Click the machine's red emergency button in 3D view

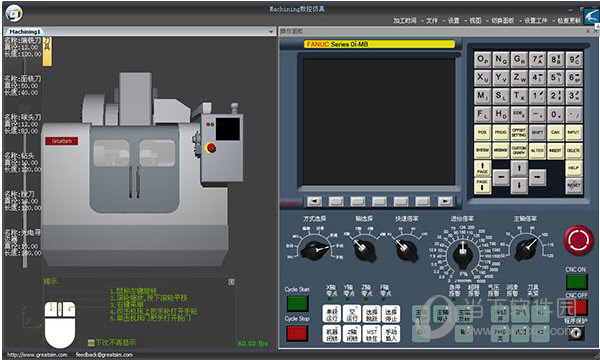(x=211, y=148)
